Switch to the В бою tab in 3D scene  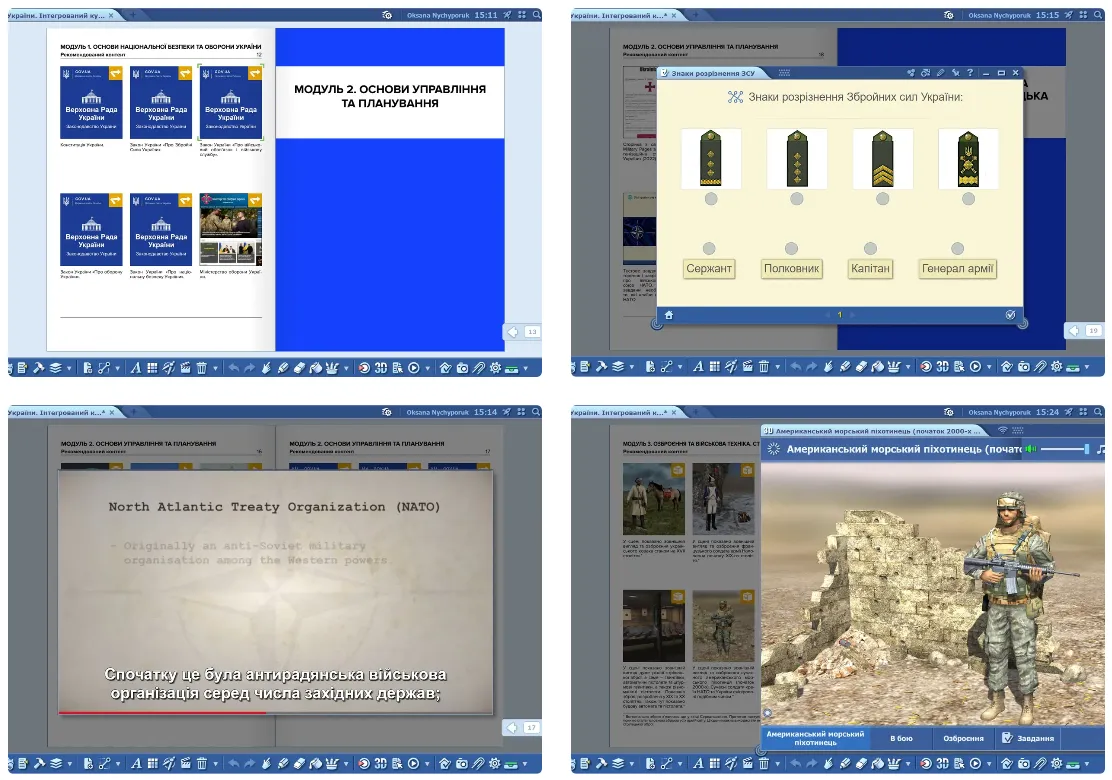pyautogui.click(x=901, y=738)
